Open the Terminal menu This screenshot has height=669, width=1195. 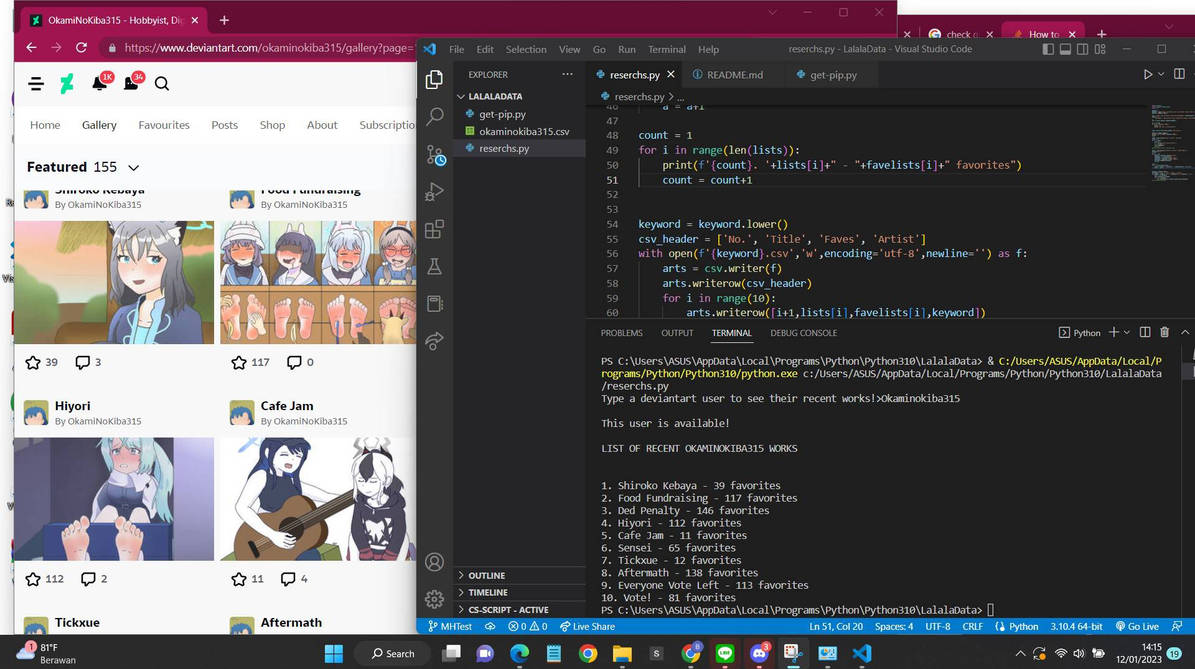click(666, 49)
